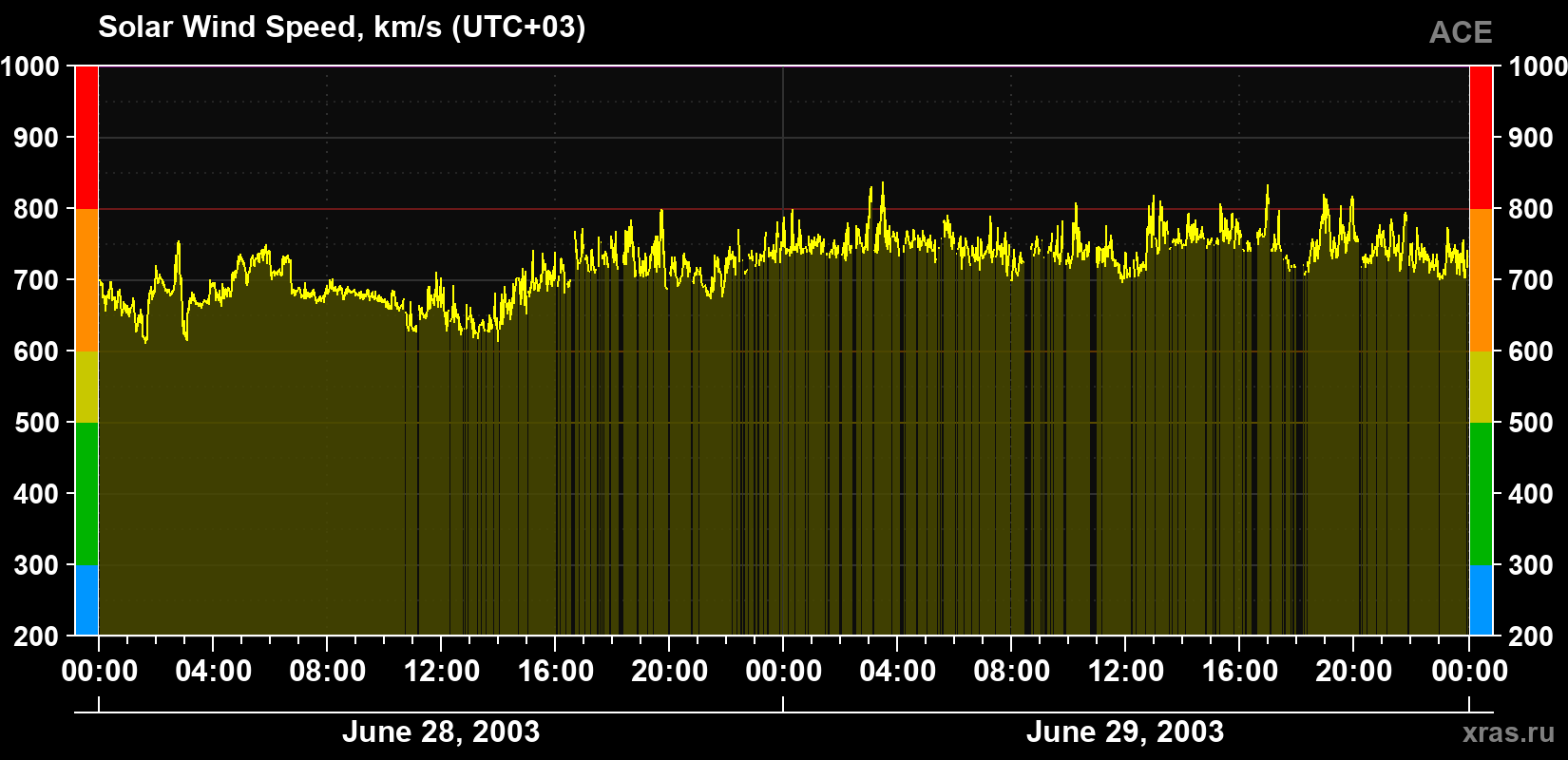
Task: Select the '04:00' tick of June 28
Action: coord(213,672)
